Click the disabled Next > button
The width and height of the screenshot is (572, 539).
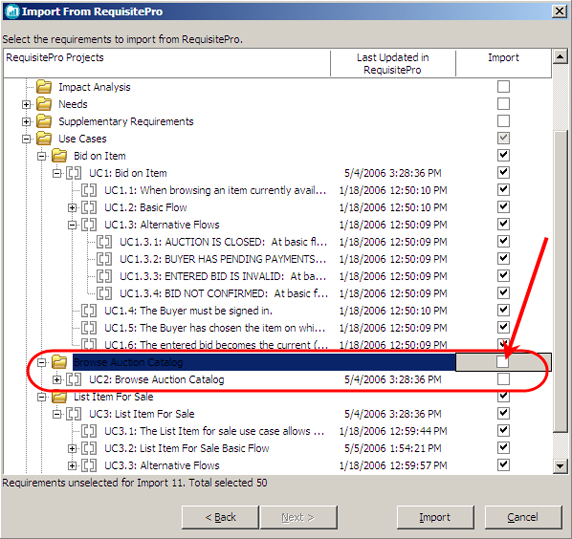pyautogui.click(x=298, y=517)
